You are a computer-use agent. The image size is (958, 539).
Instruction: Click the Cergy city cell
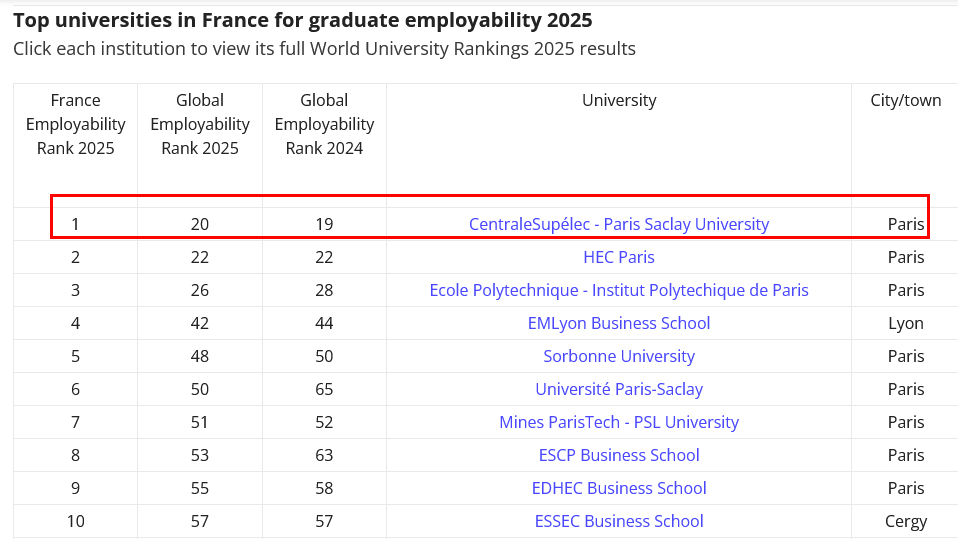click(x=905, y=521)
